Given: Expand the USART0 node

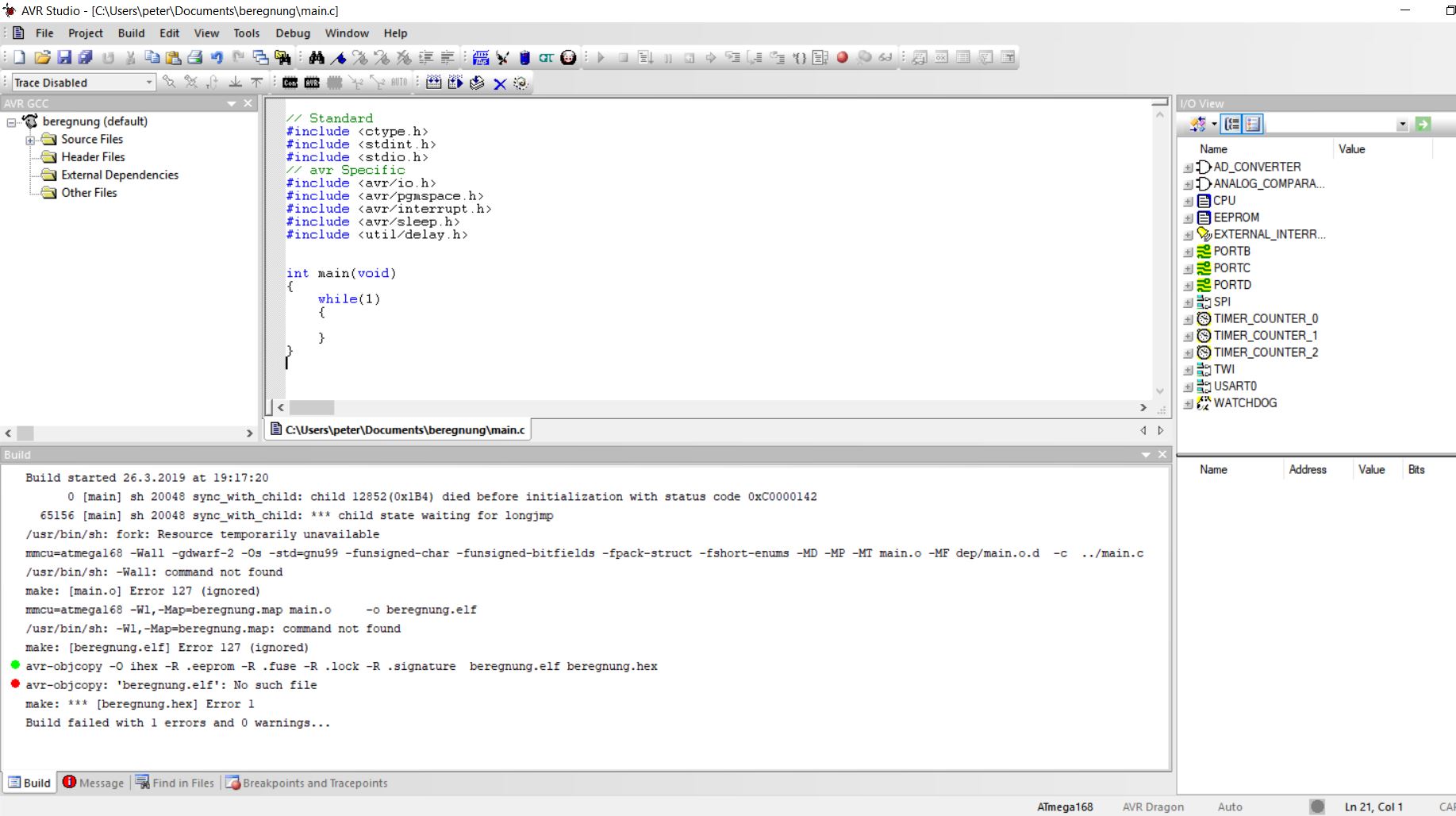Looking at the screenshot, I should click(1188, 387).
